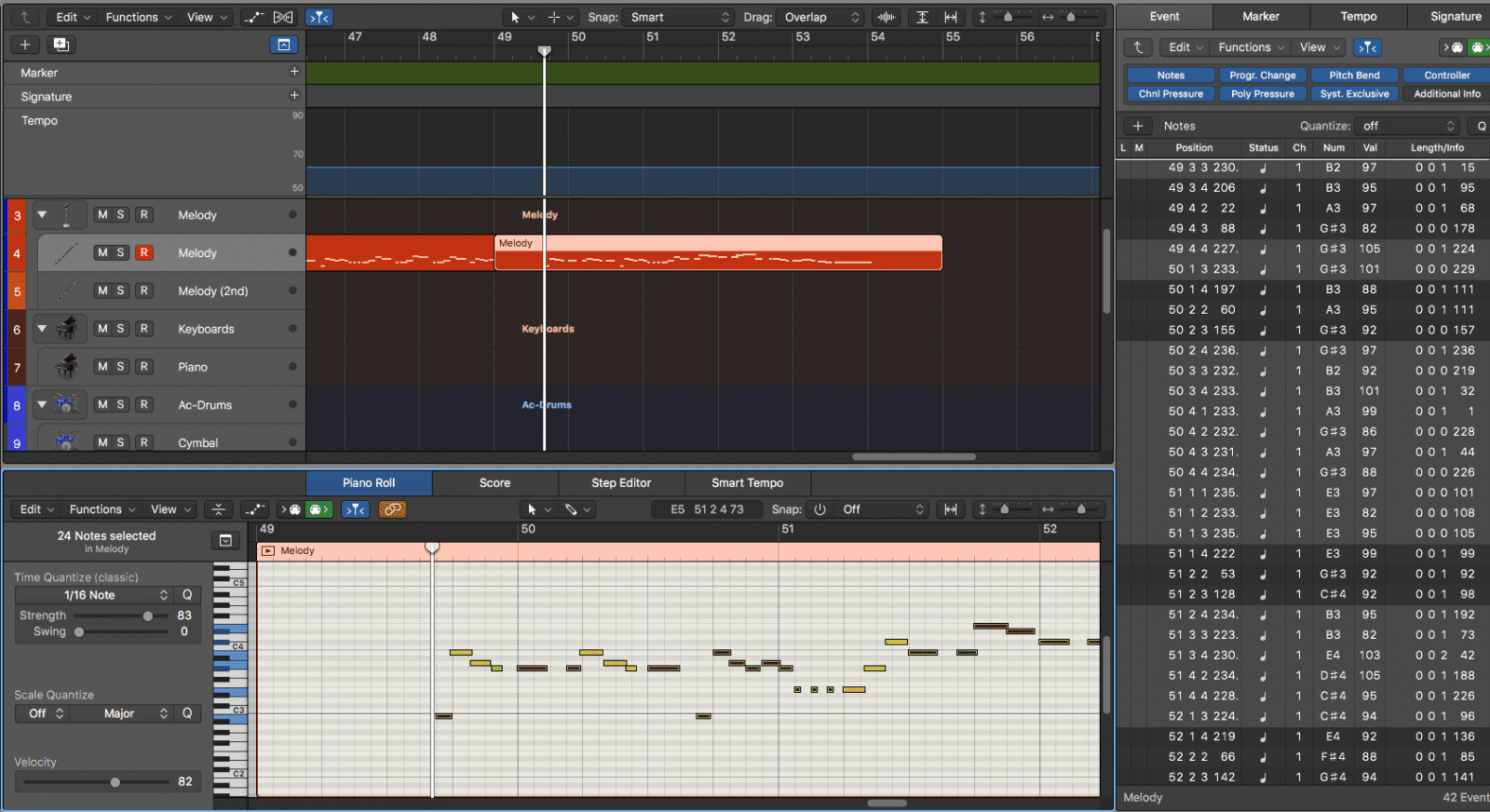Open the Snap Smart dropdown in the tracks area
This screenshot has height=812, width=1490.
[679, 17]
